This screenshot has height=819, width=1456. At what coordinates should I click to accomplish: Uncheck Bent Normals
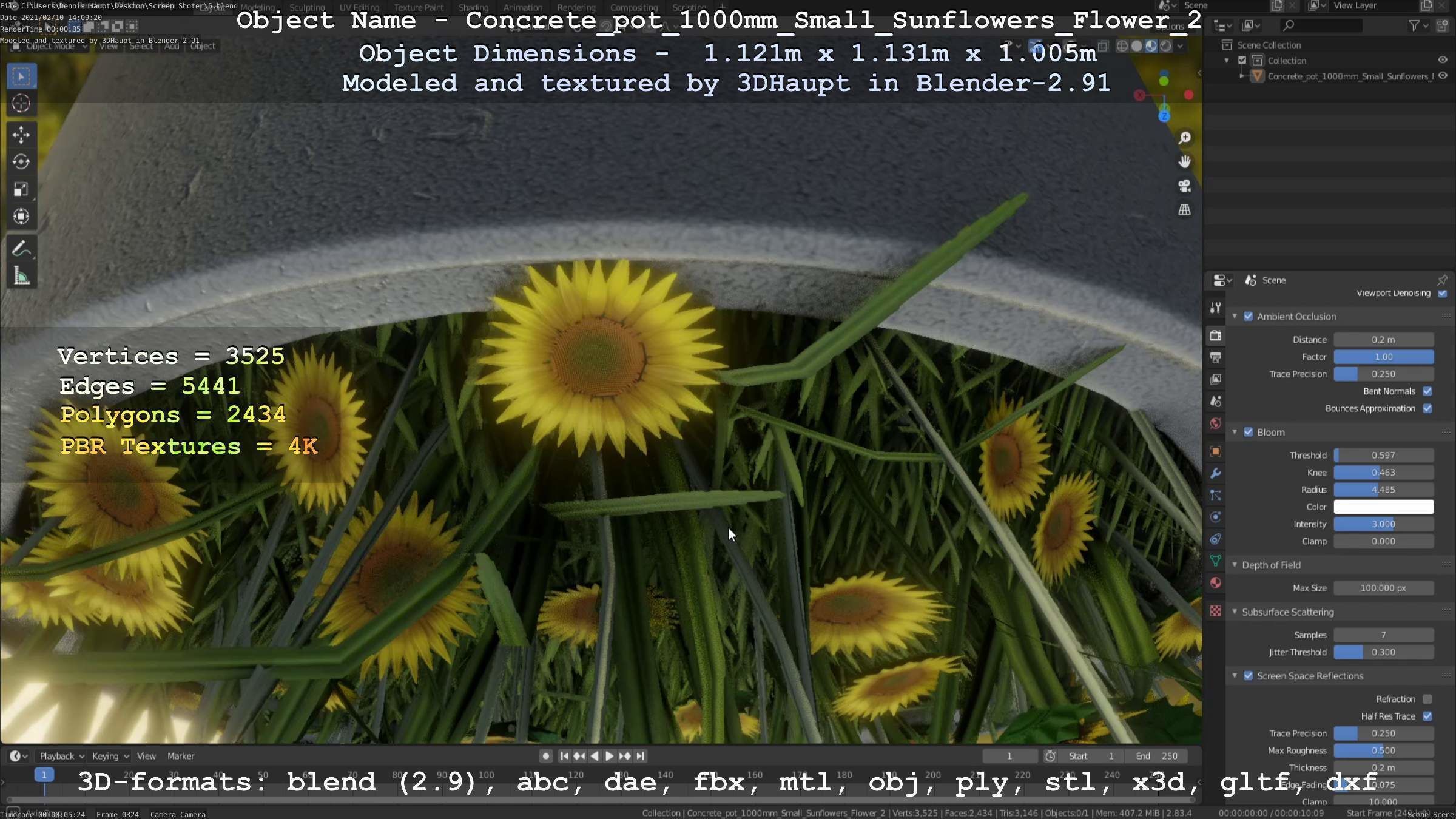click(x=1427, y=391)
